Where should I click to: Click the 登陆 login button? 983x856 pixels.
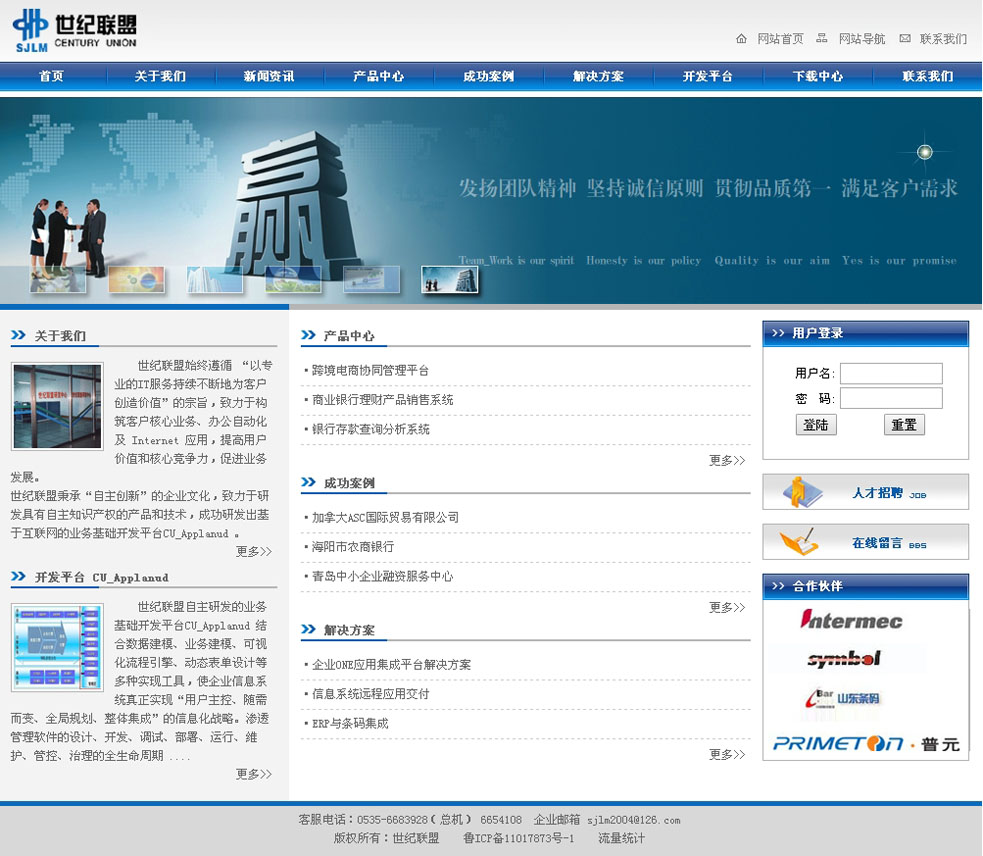816,425
